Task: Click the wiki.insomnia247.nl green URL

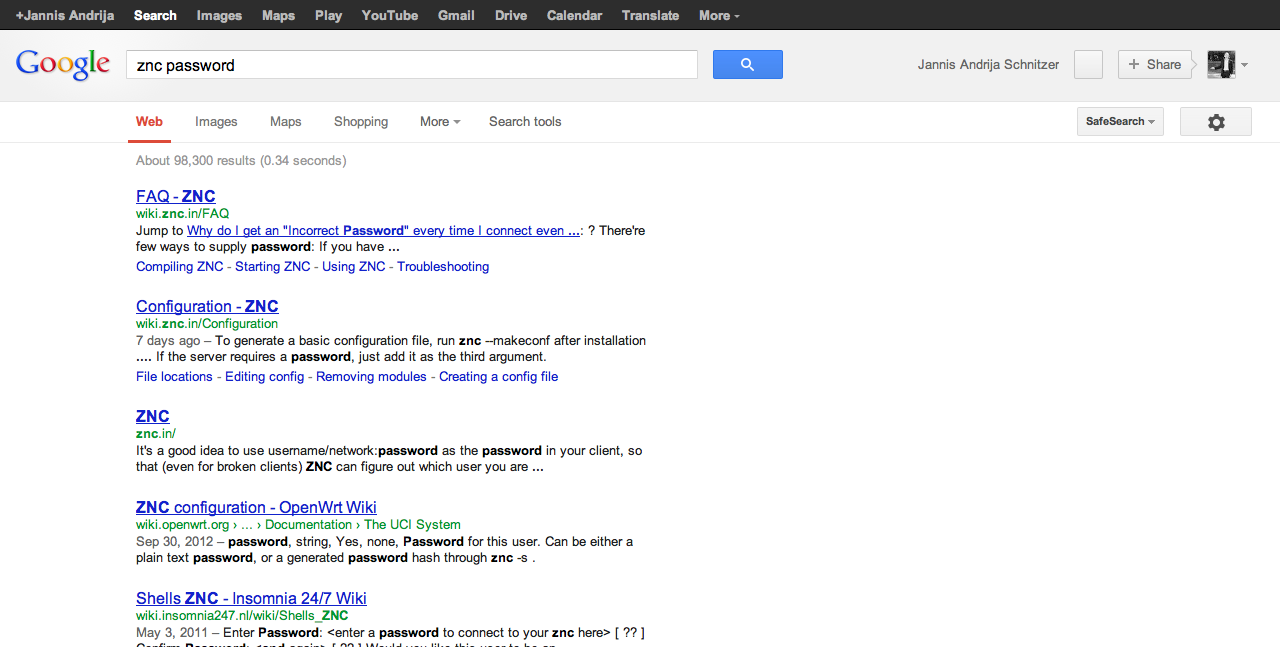Action: (242, 616)
